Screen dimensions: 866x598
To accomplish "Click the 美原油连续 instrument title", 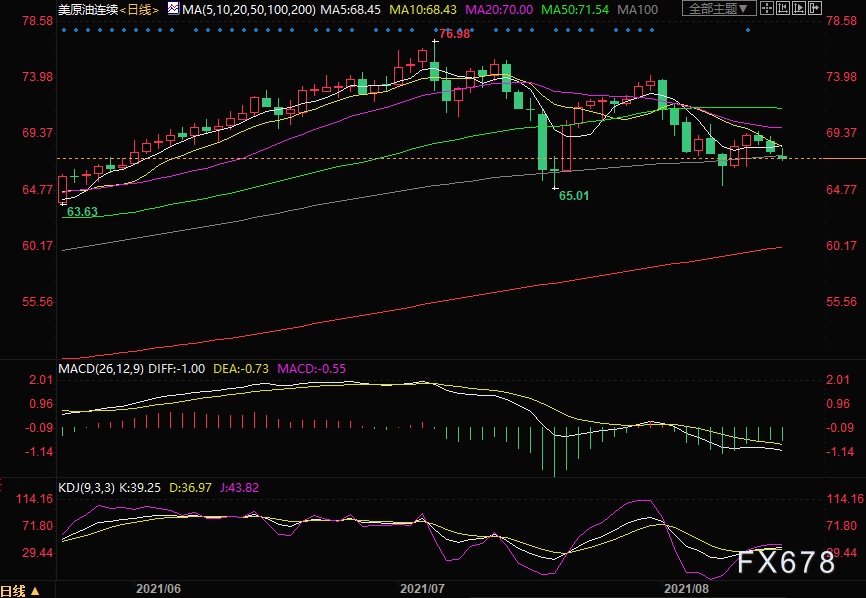I will coord(88,9).
